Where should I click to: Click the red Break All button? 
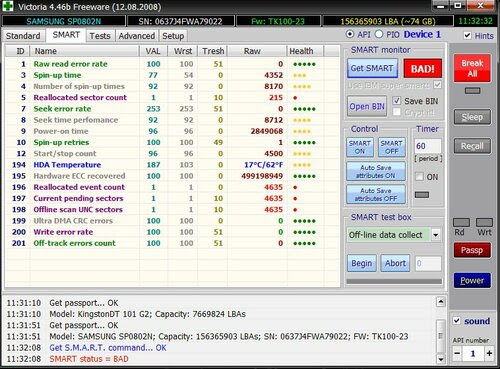click(472, 68)
